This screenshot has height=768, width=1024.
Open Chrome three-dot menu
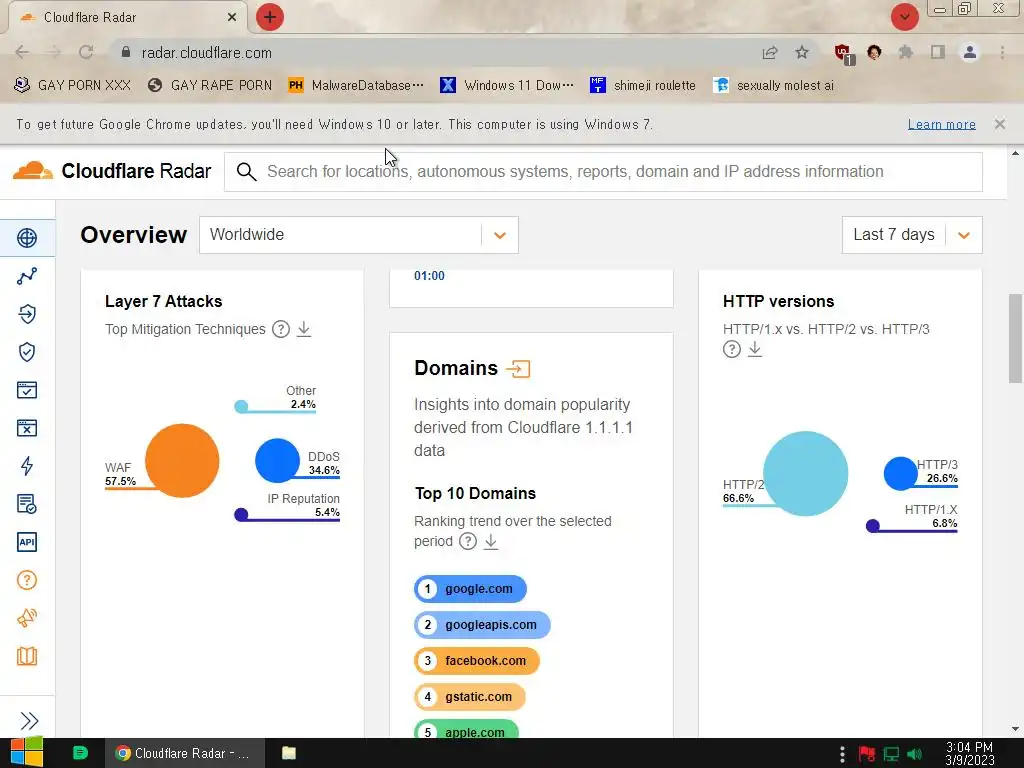(x=1002, y=52)
